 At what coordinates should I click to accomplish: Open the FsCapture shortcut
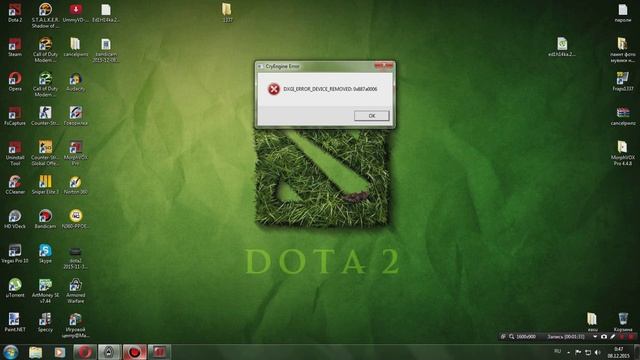pyautogui.click(x=15, y=116)
